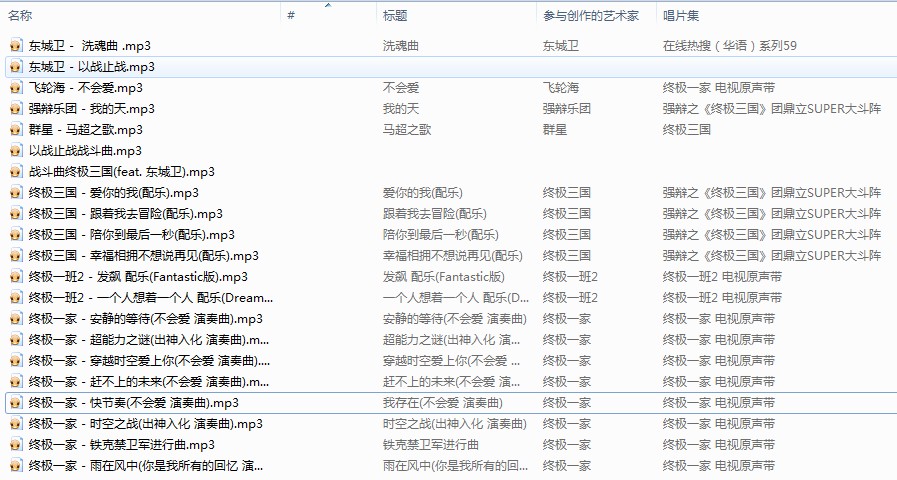Click title cell 我的天
Viewport: 897px width, 480px height.
[x=400, y=109]
